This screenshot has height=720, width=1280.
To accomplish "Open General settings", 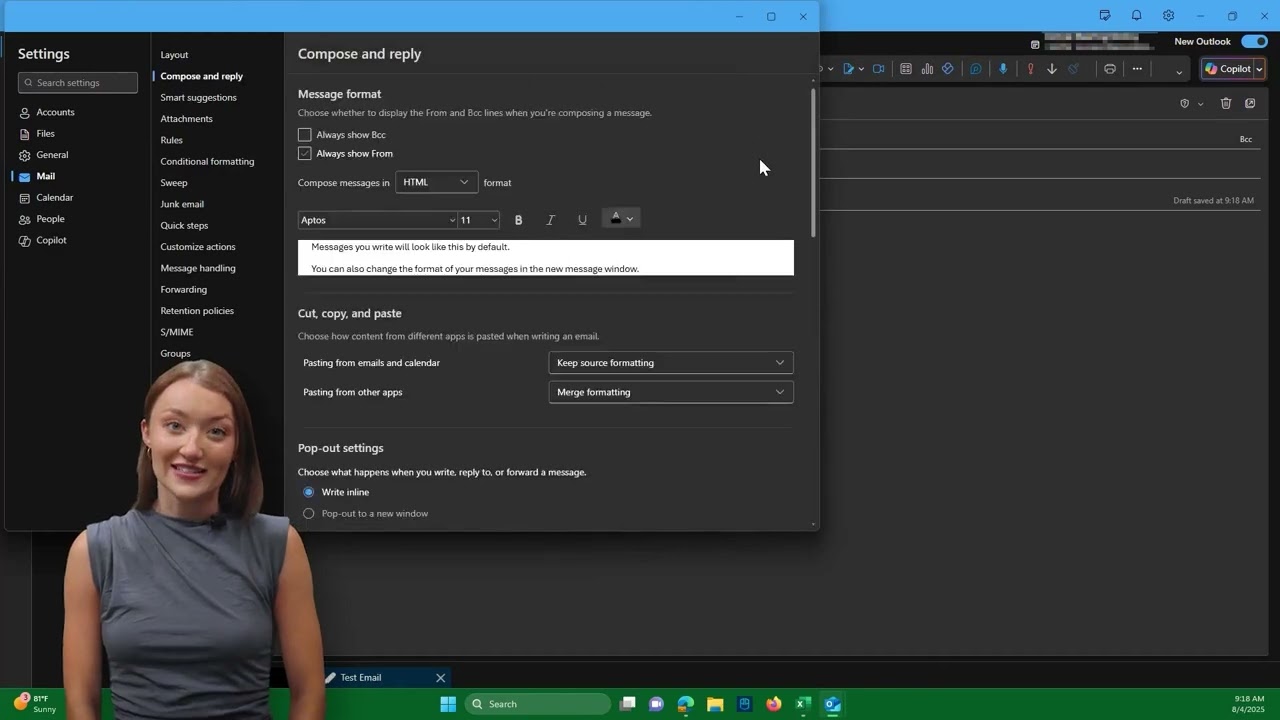I will [52, 155].
